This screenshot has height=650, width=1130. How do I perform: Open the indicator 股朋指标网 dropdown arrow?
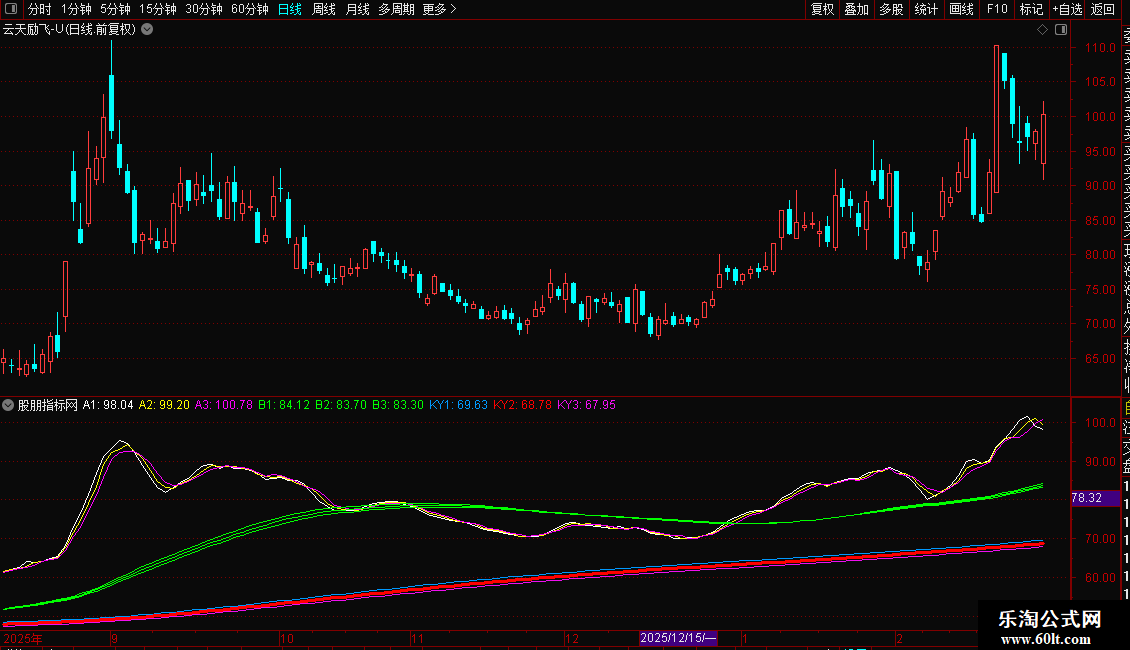pyautogui.click(x=8, y=405)
